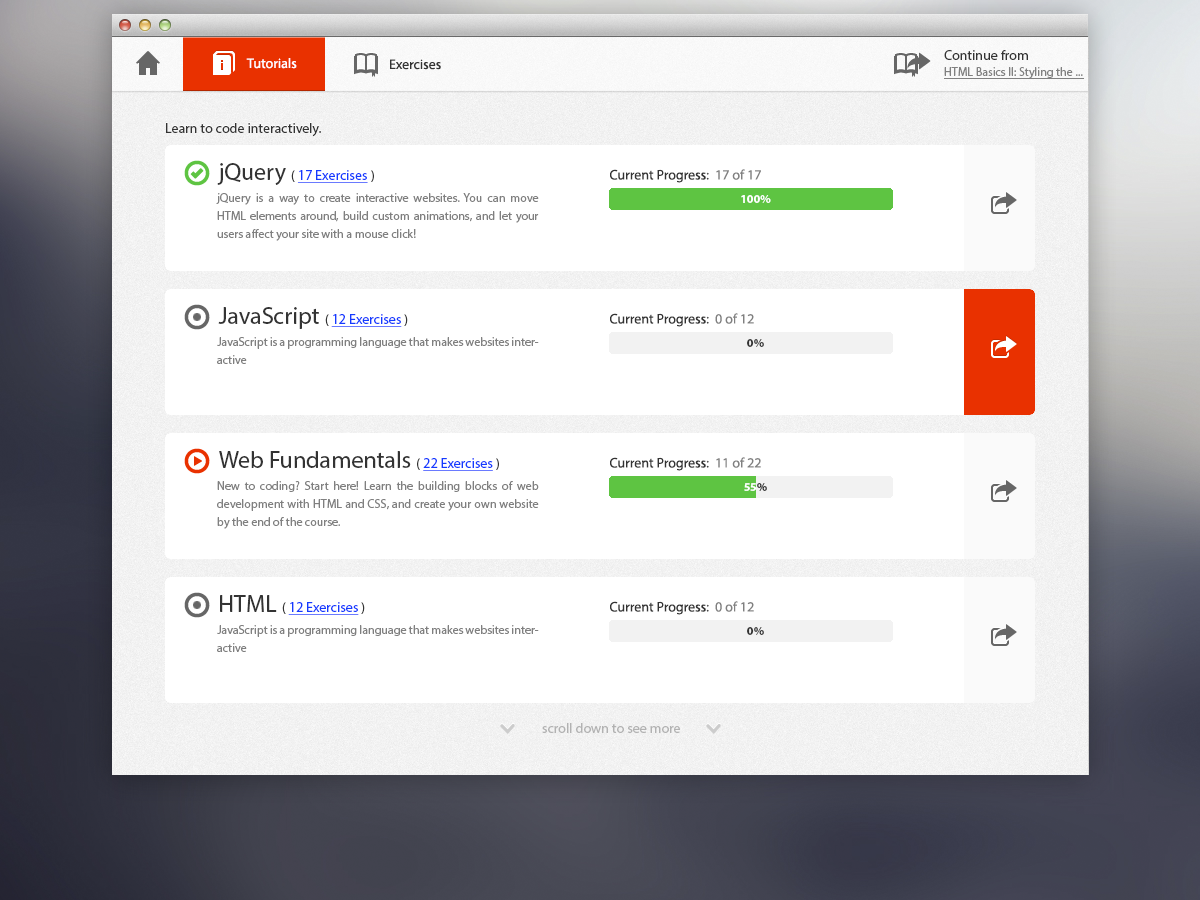
Task: Click the Continue from book icon
Action: click(x=912, y=65)
